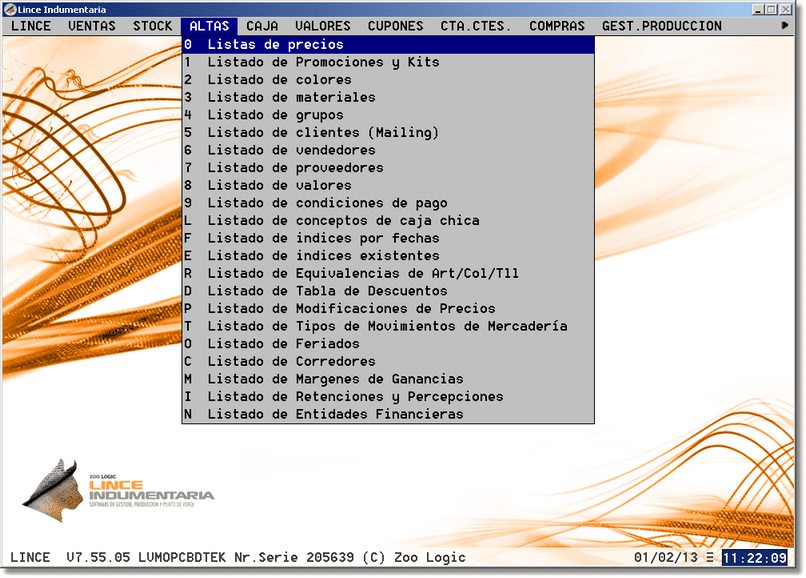This screenshot has width=806, height=578.
Task: Select Listado de condiciones de pago
Action: click(x=389, y=203)
